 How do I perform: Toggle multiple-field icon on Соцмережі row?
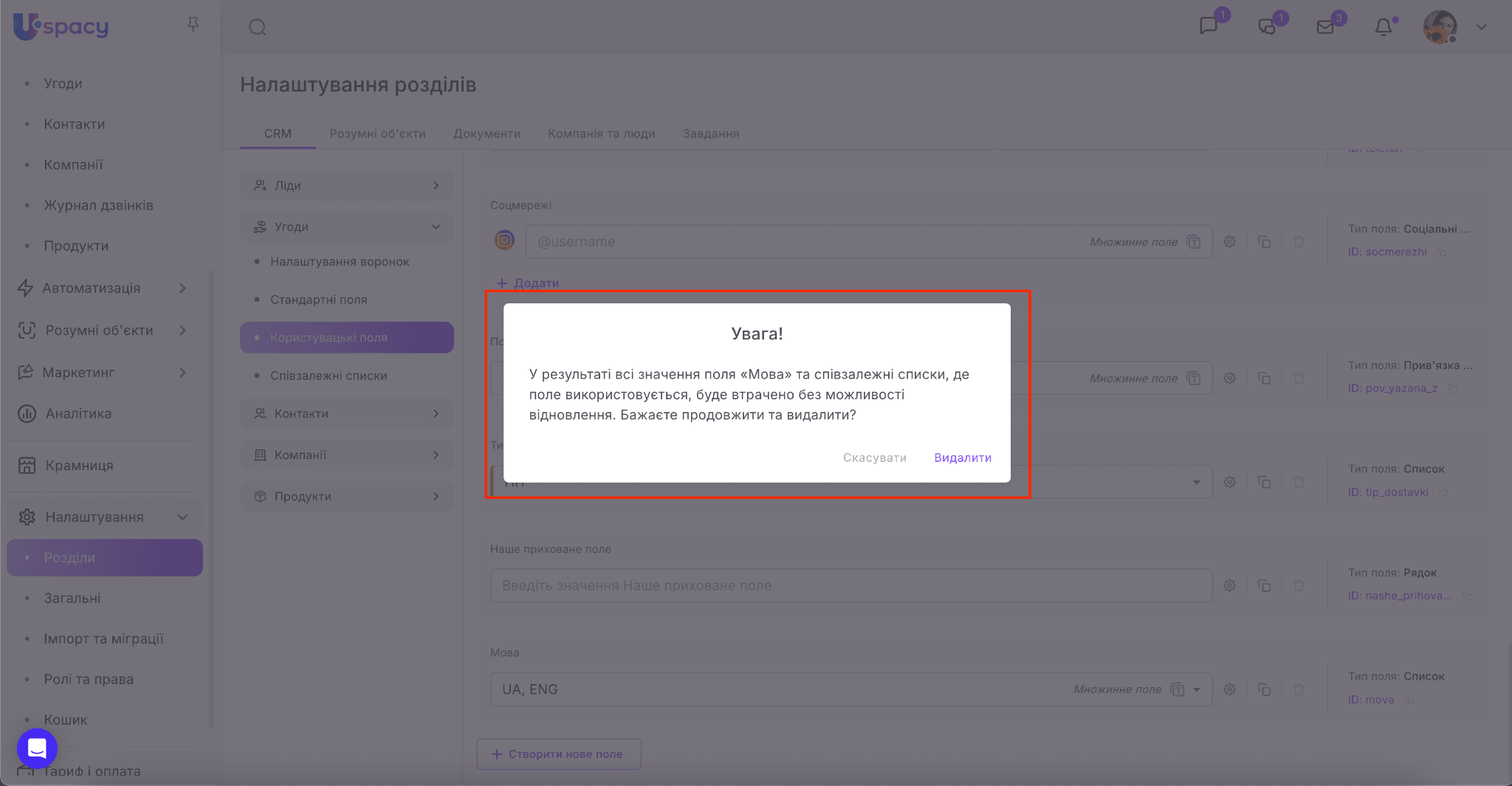1193,242
